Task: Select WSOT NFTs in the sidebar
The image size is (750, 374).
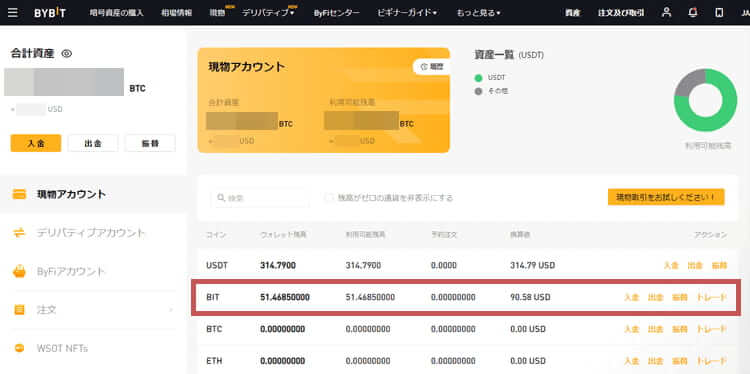Action: click(x=63, y=348)
